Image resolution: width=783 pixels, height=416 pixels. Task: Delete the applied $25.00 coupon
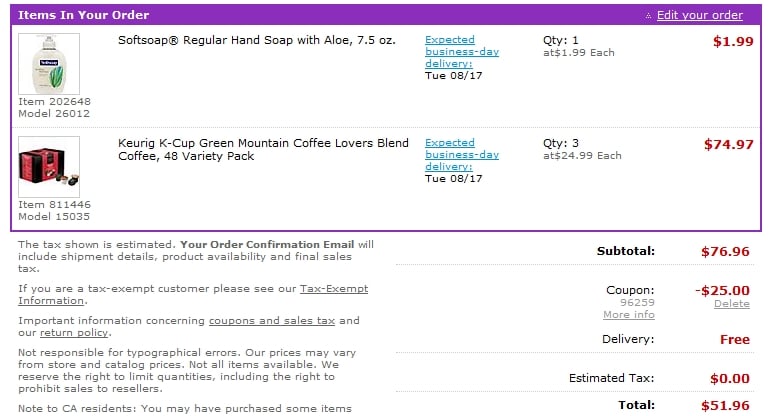click(732, 304)
